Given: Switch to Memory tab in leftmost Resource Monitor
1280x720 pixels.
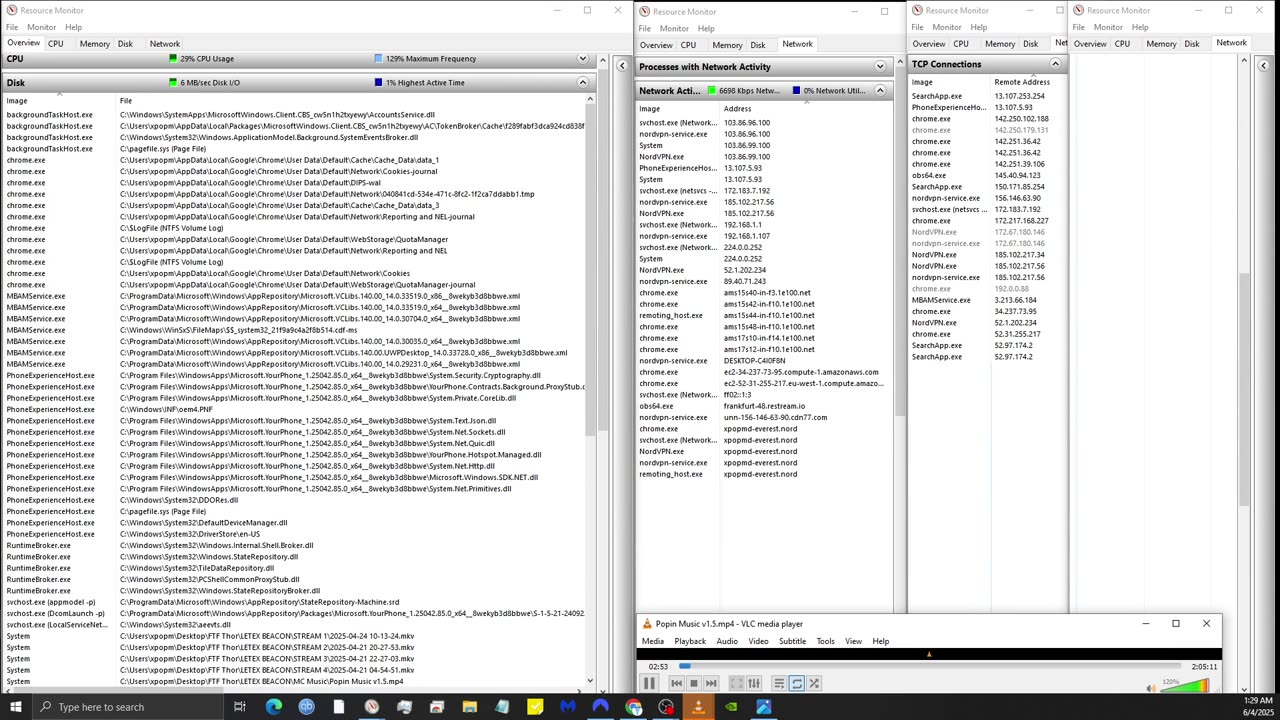Looking at the screenshot, I should point(94,44).
